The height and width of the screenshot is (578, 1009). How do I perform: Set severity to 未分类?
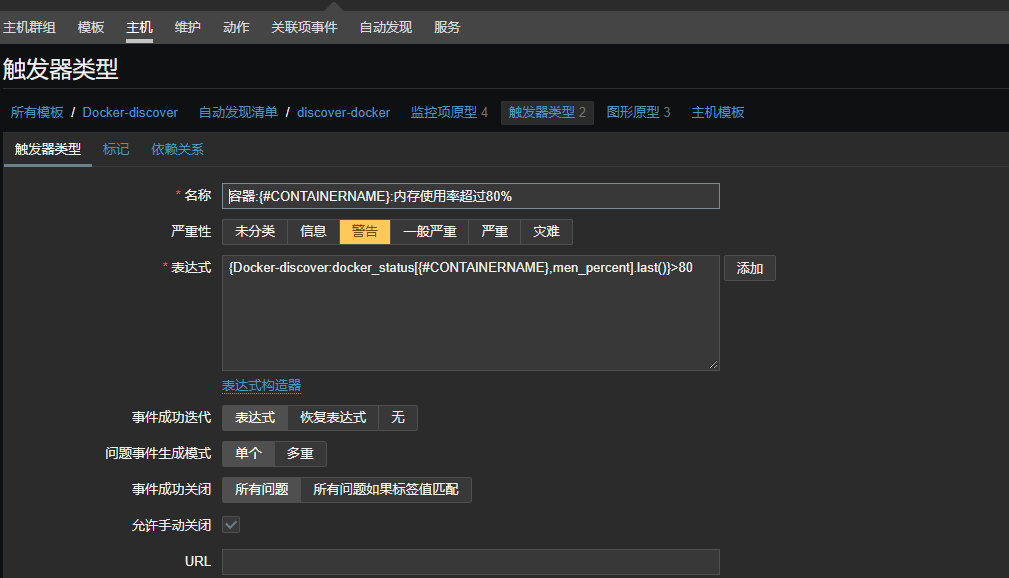[x=255, y=232]
